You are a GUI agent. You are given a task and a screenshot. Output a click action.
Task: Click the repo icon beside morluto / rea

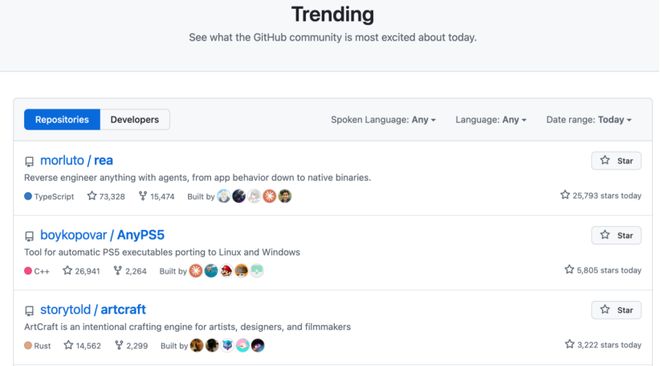click(x=29, y=162)
